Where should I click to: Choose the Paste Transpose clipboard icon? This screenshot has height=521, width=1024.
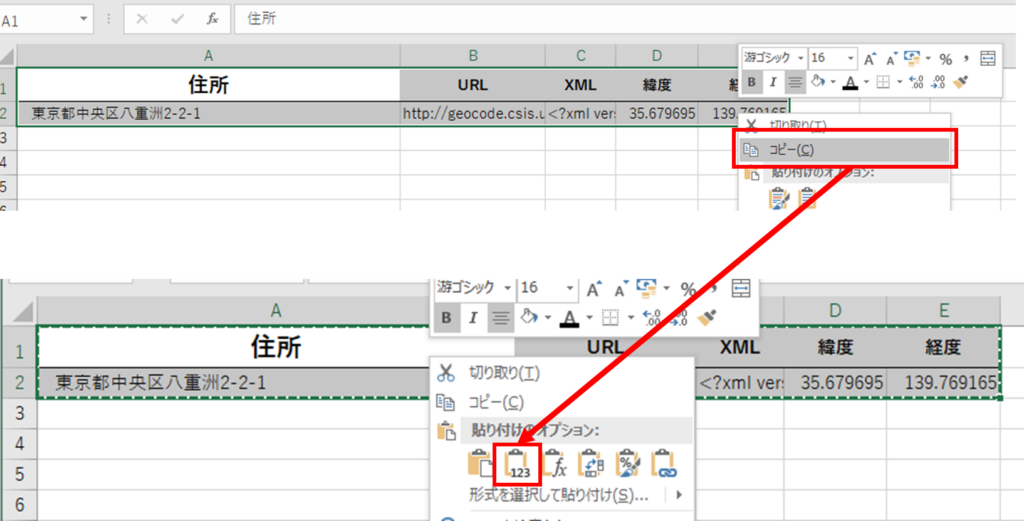tap(590, 463)
